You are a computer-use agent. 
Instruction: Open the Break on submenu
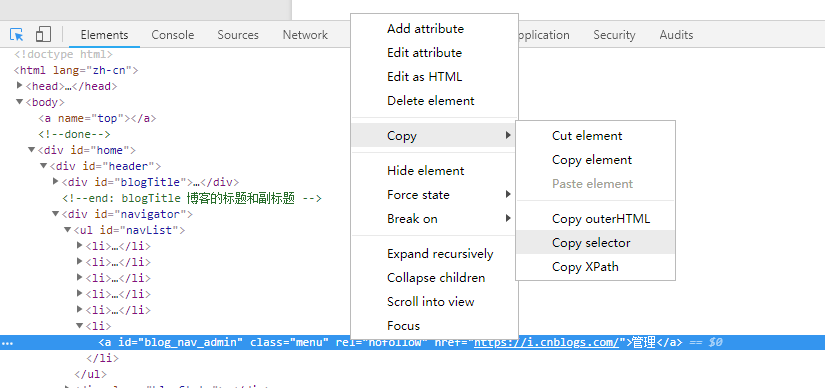[x=435, y=218]
